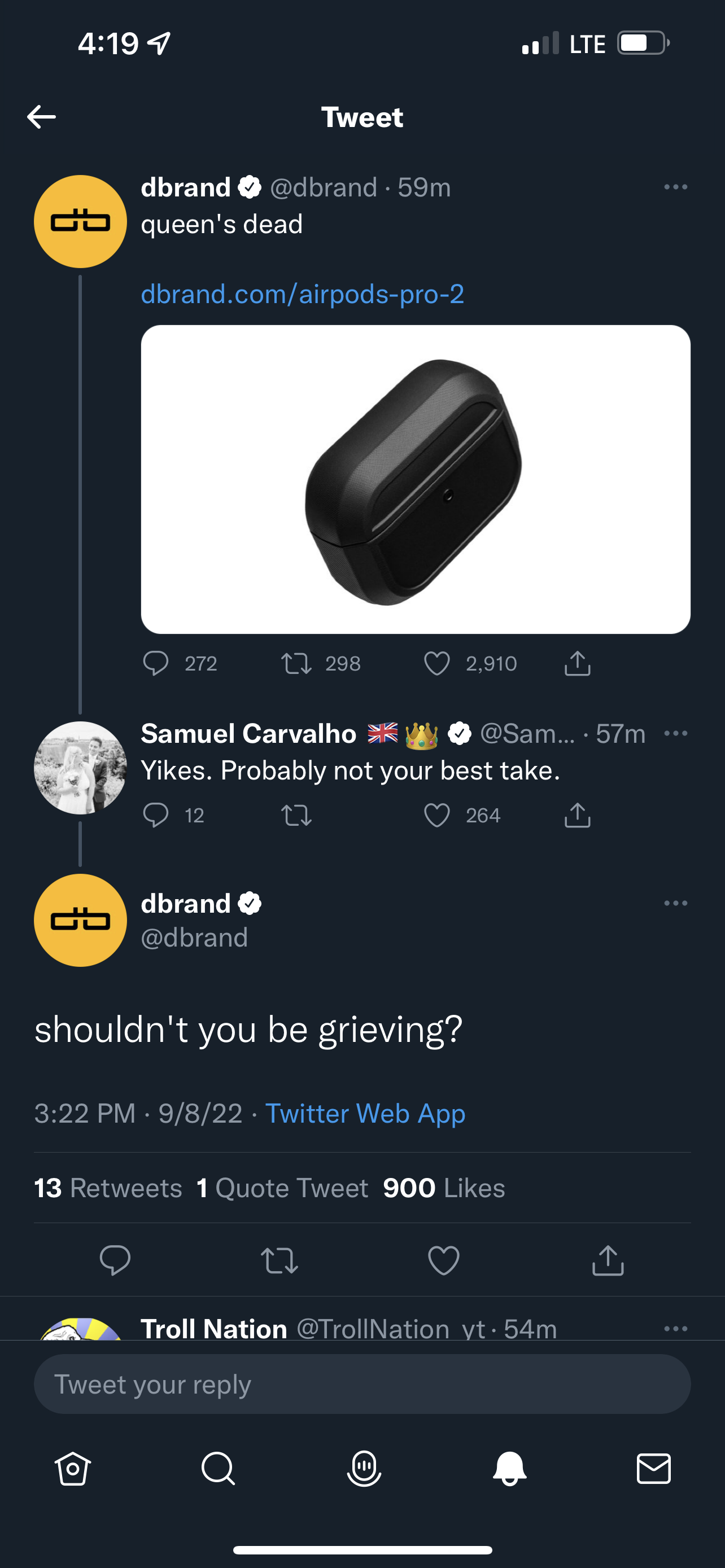Open Spaces microphone tab
This screenshot has width=725, height=1568.
(x=364, y=1469)
